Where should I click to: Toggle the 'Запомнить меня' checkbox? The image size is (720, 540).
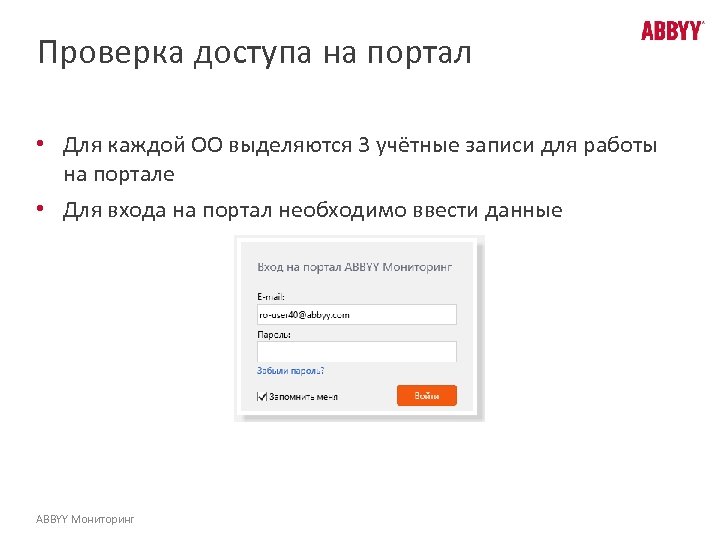click(262, 396)
